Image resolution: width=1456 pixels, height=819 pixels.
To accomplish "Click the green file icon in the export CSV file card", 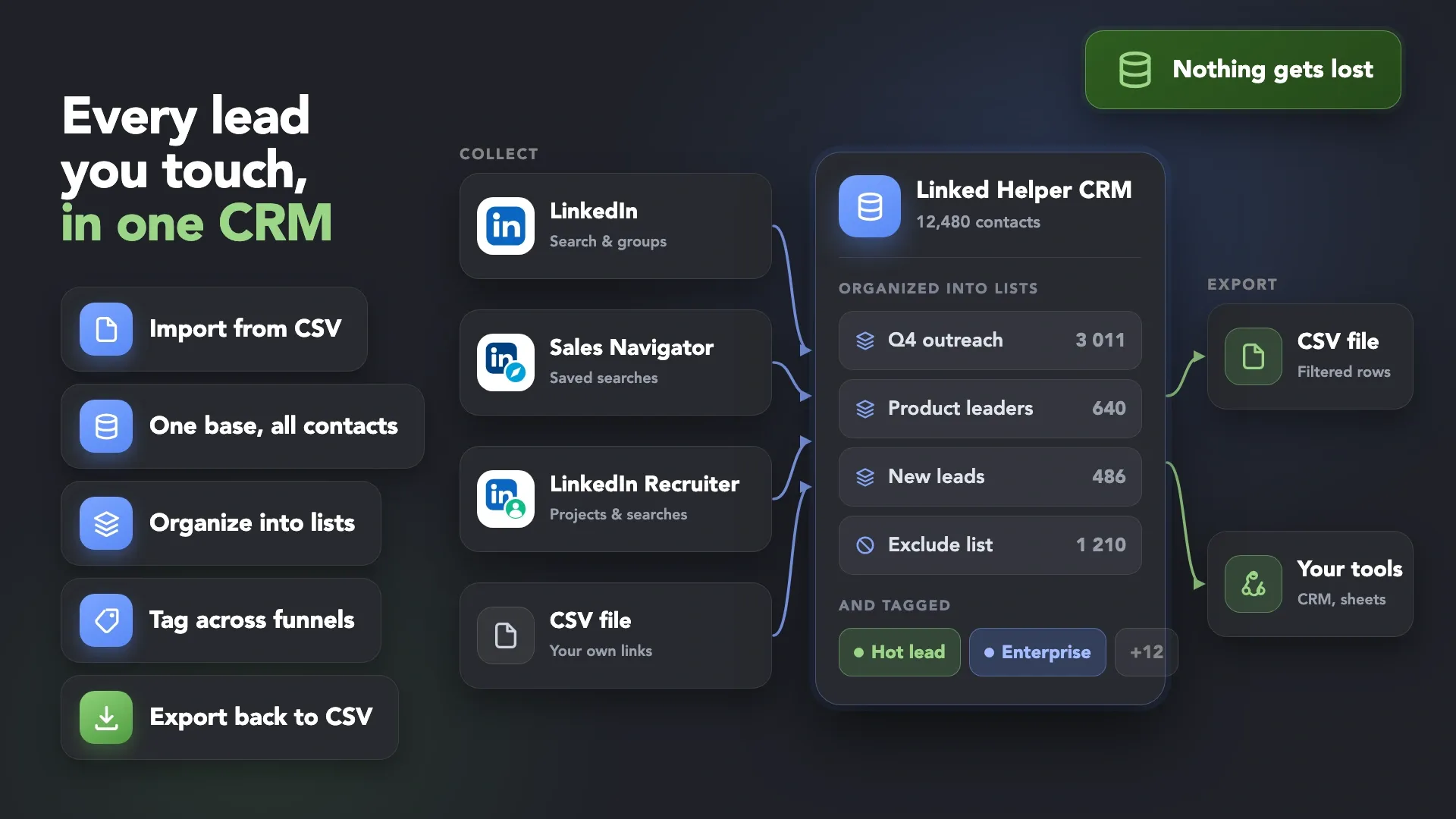I will [x=1254, y=356].
